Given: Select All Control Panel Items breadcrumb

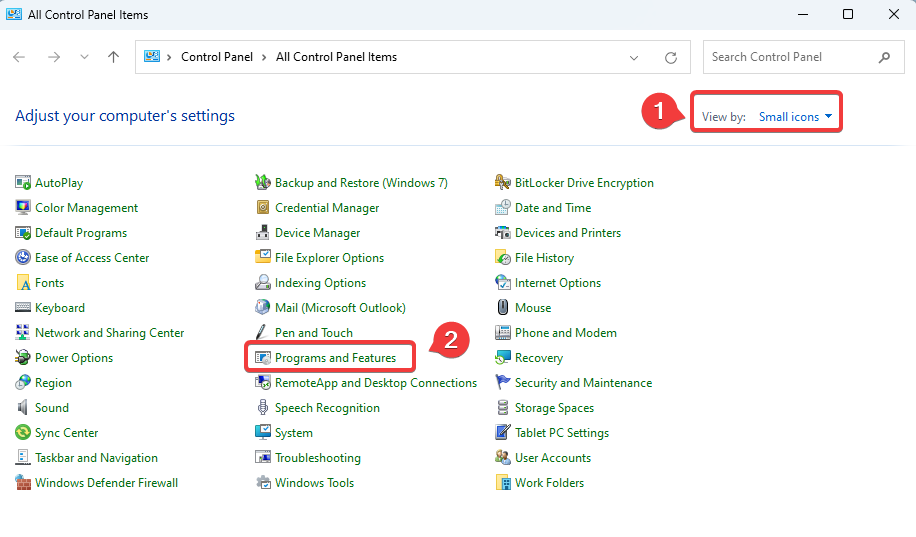Looking at the screenshot, I should click(x=336, y=58).
